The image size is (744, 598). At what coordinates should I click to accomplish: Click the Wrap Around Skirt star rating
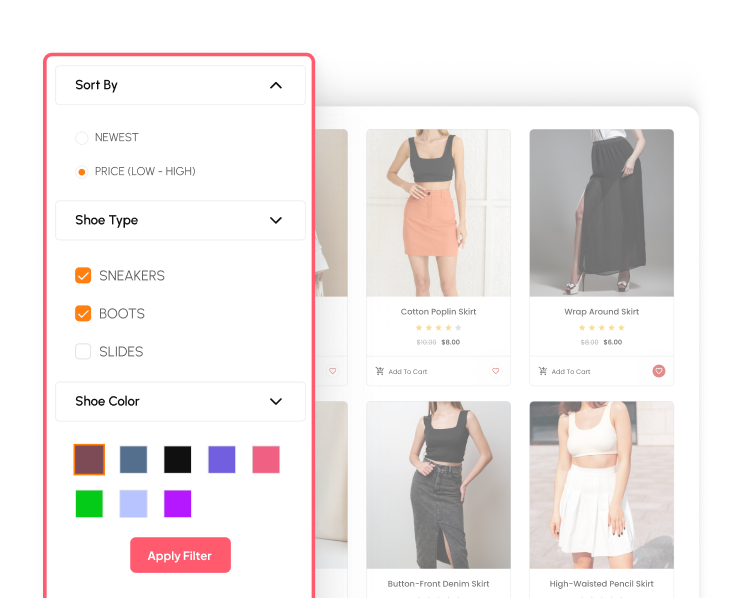click(x=602, y=327)
